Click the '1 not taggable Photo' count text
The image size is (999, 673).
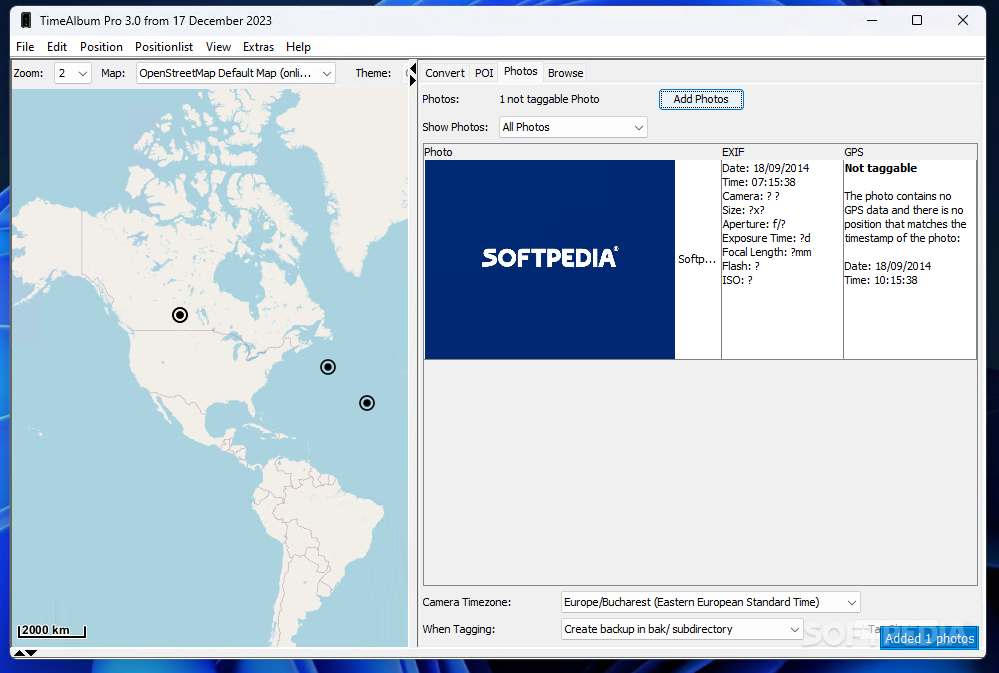click(549, 99)
